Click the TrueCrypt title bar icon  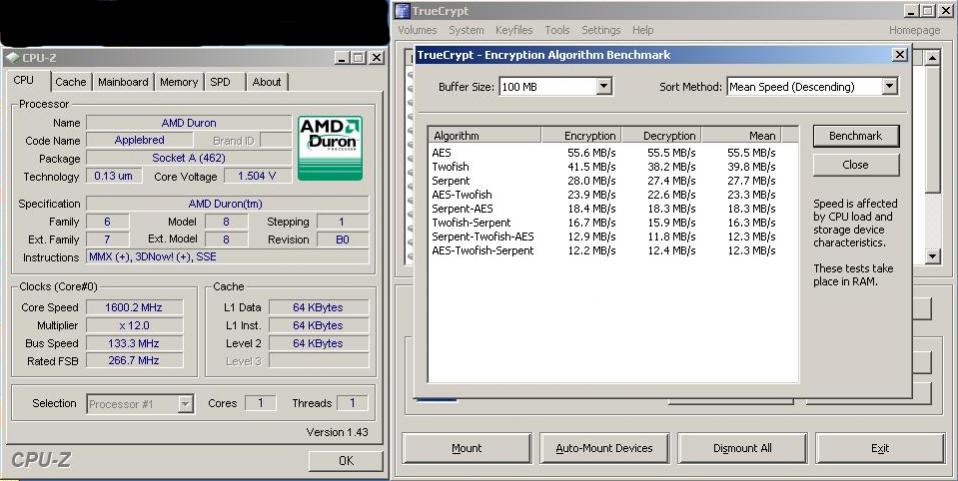(x=402, y=10)
